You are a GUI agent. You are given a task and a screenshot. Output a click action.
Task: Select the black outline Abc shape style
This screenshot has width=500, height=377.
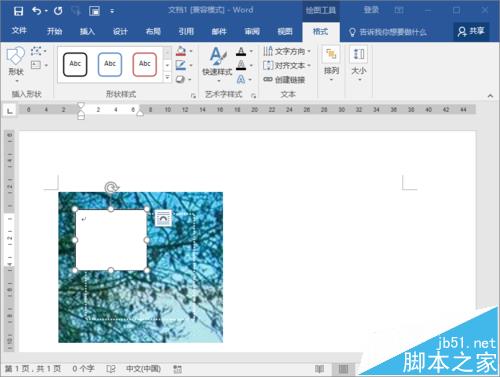click(75, 64)
